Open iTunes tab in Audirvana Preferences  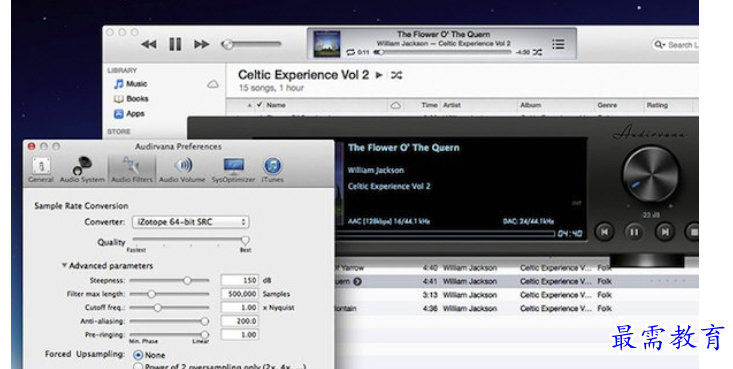click(x=273, y=170)
